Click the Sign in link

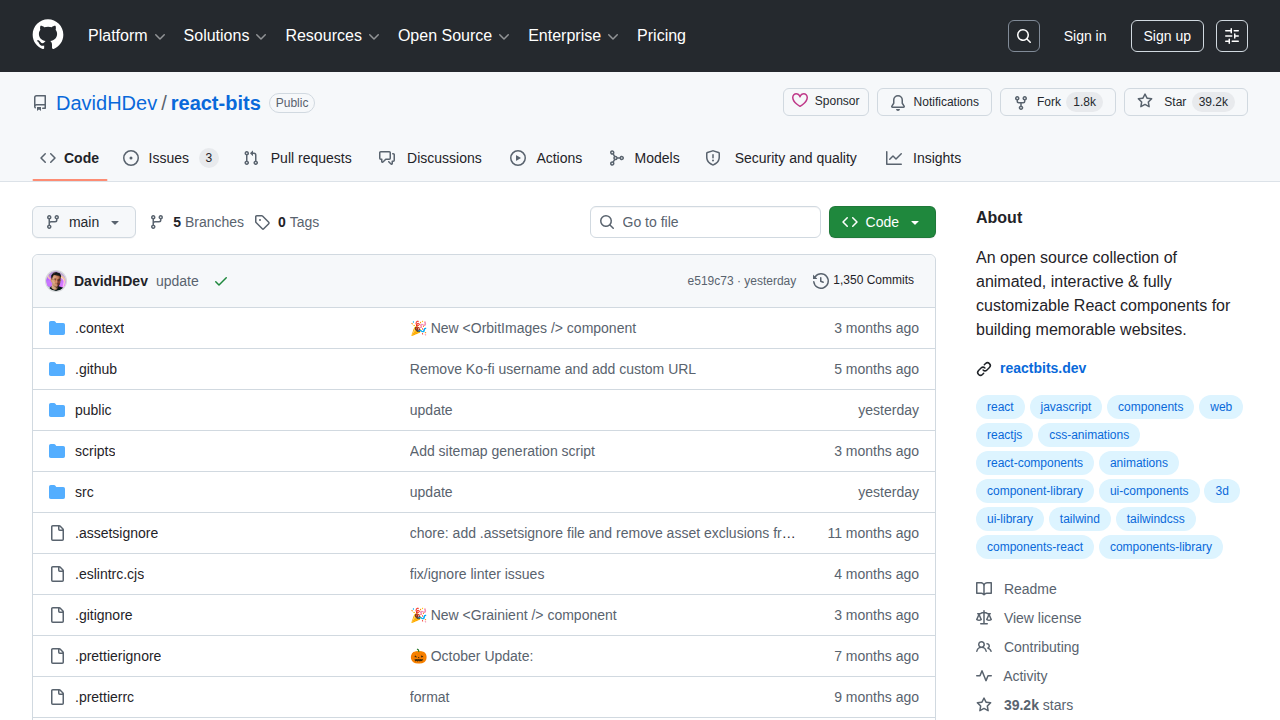click(x=1085, y=36)
